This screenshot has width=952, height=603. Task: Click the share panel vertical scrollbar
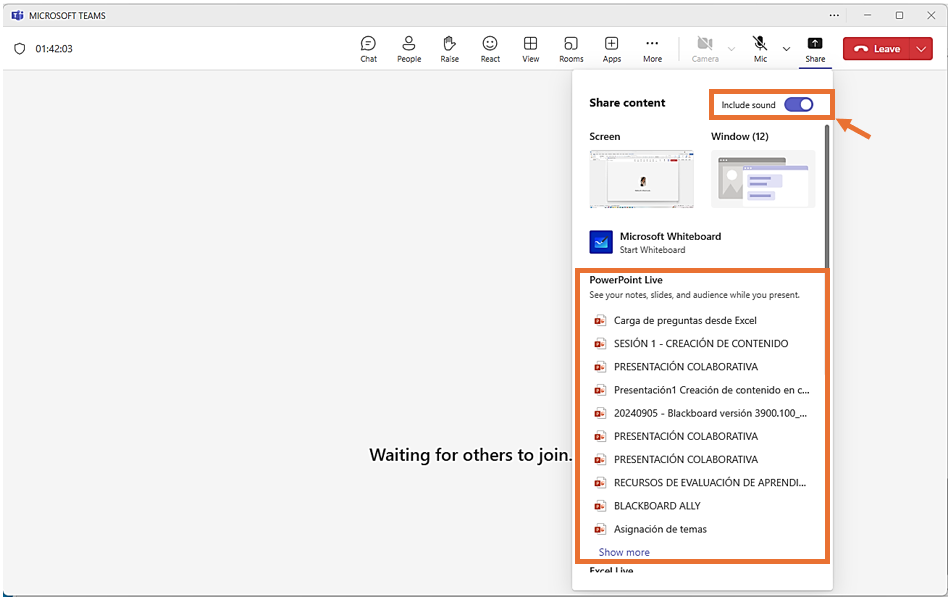(x=827, y=190)
